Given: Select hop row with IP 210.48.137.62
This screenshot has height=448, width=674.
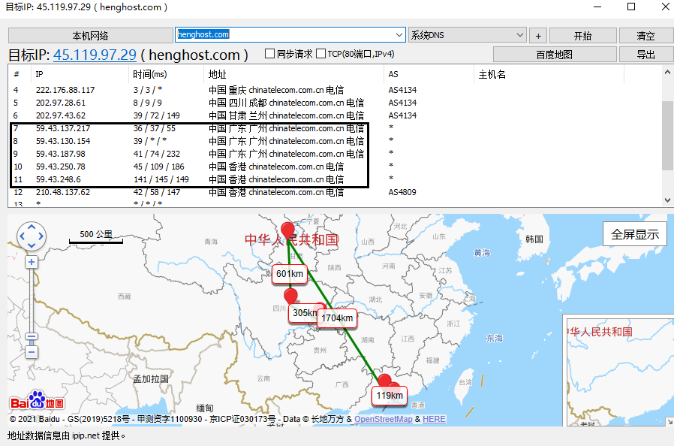Looking at the screenshot, I should (x=335, y=192).
